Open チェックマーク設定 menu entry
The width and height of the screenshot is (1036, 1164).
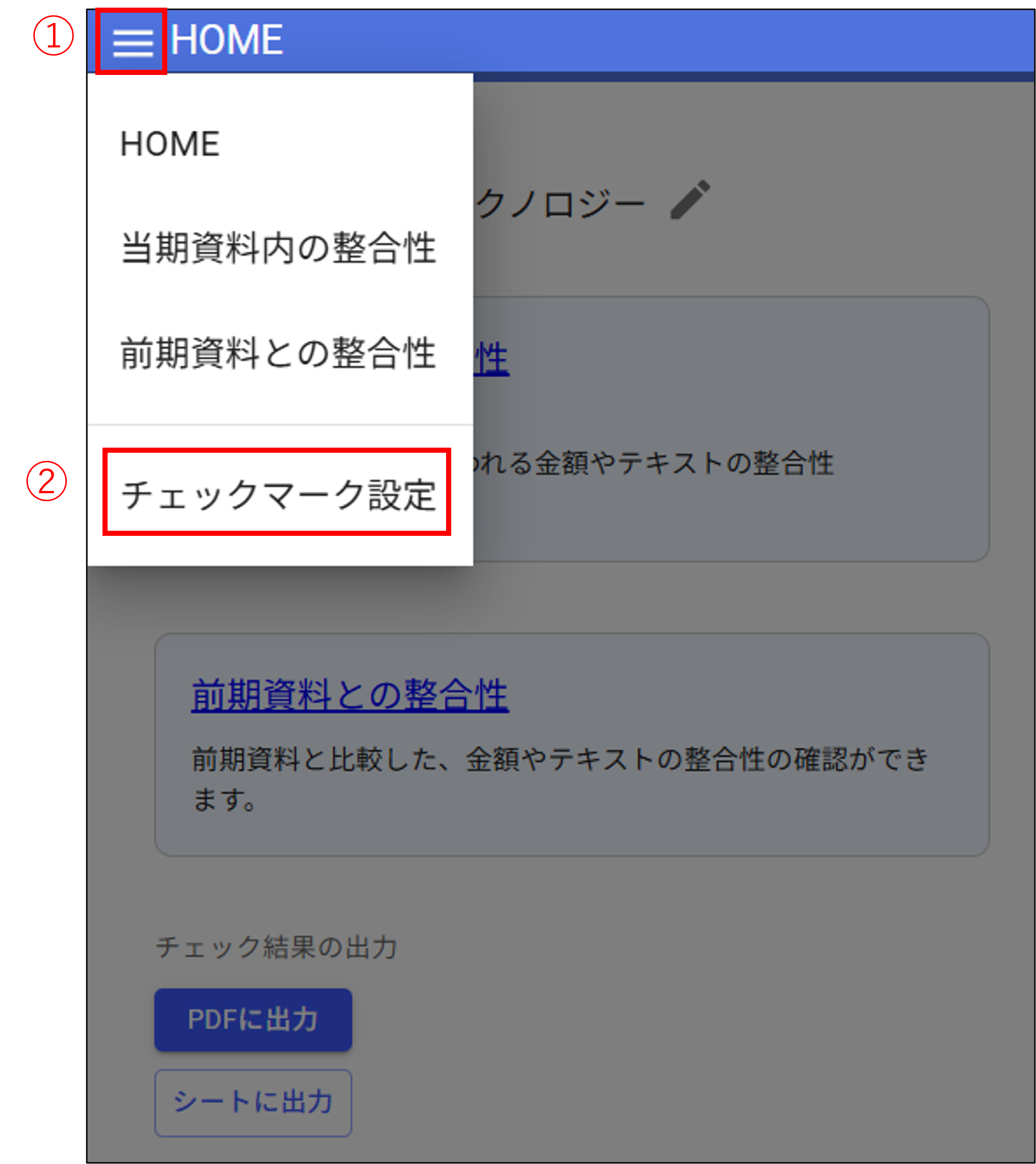pos(278,494)
